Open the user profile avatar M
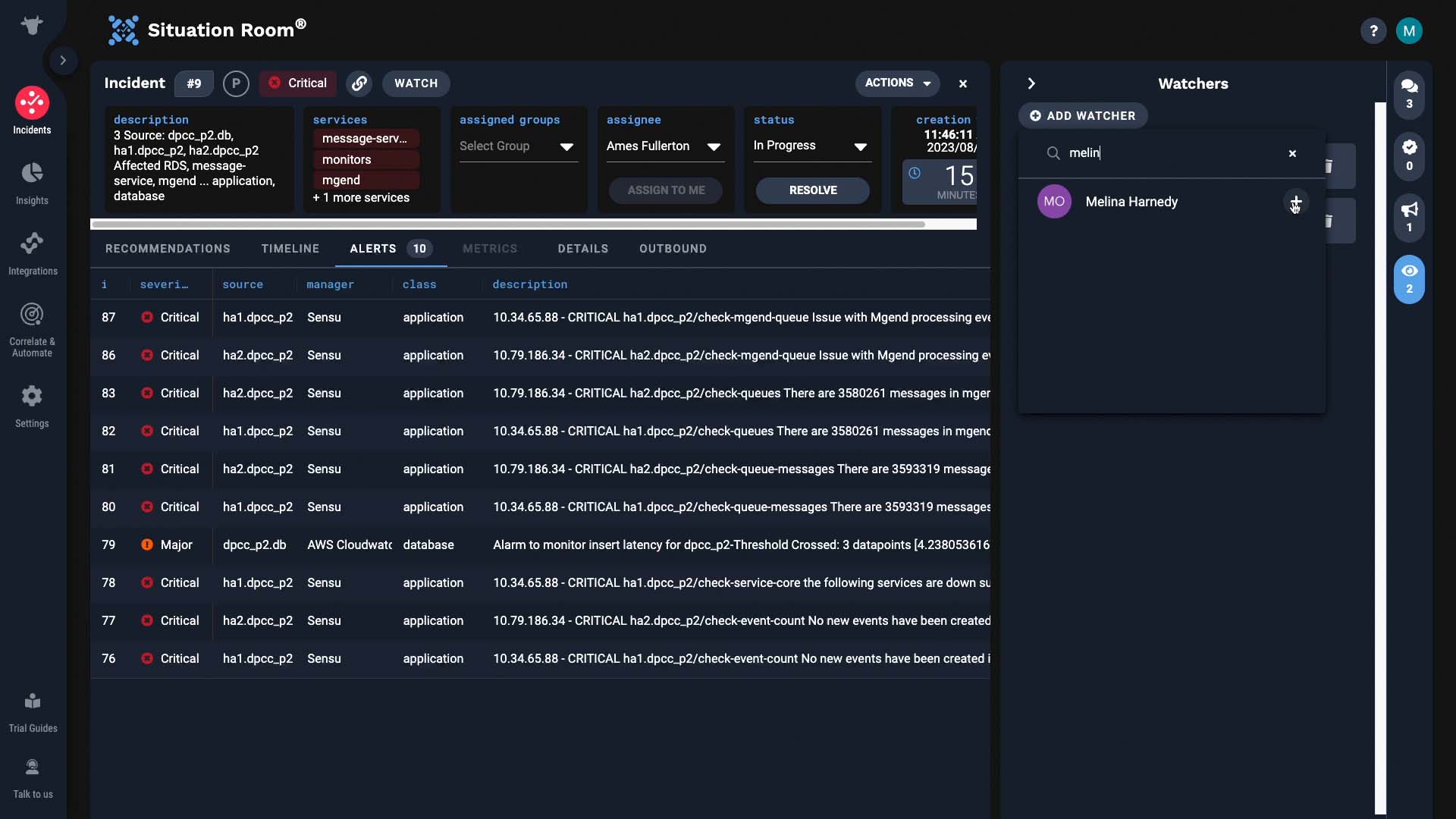The width and height of the screenshot is (1456, 819). (x=1409, y=31)
